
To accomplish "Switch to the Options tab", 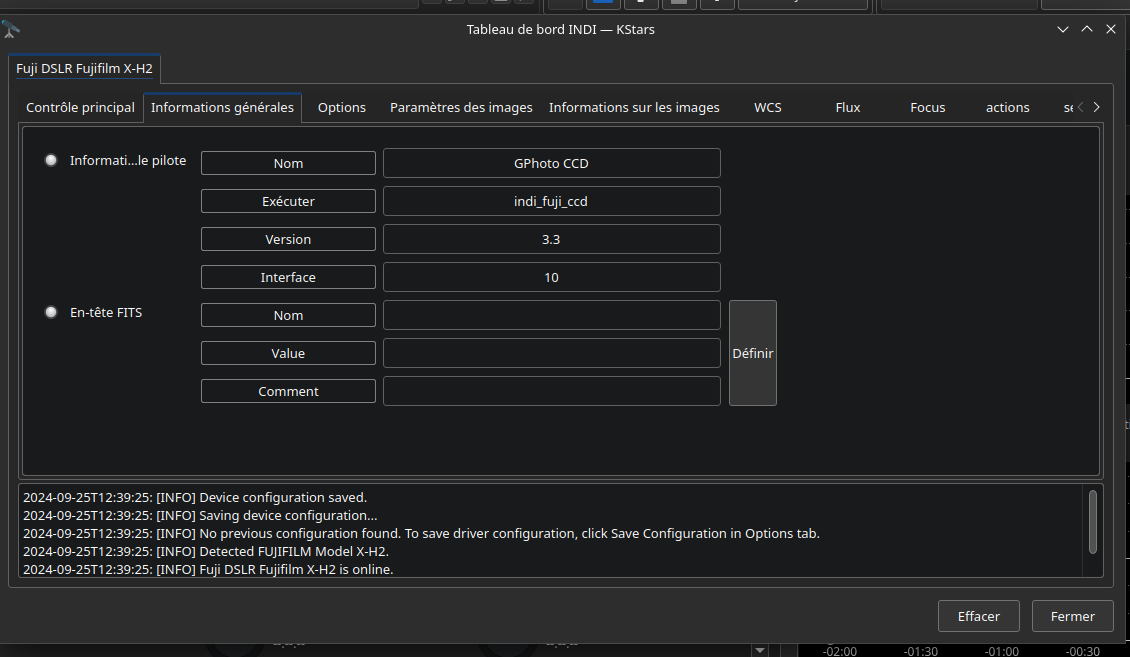I will coord(342,107).
